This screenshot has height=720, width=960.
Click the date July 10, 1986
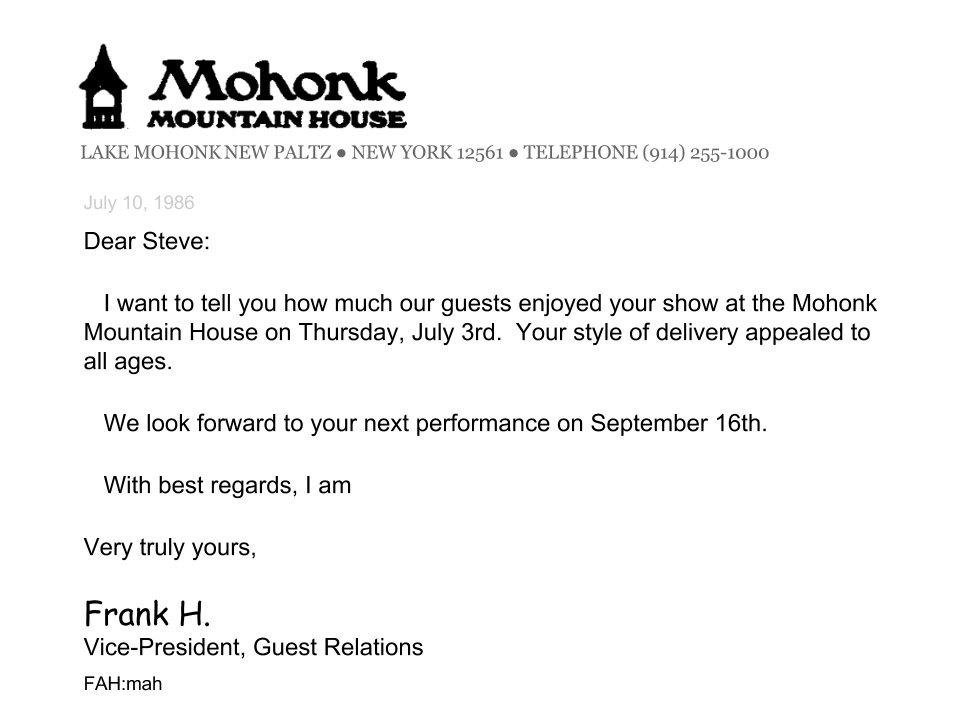tap(139, 203)
